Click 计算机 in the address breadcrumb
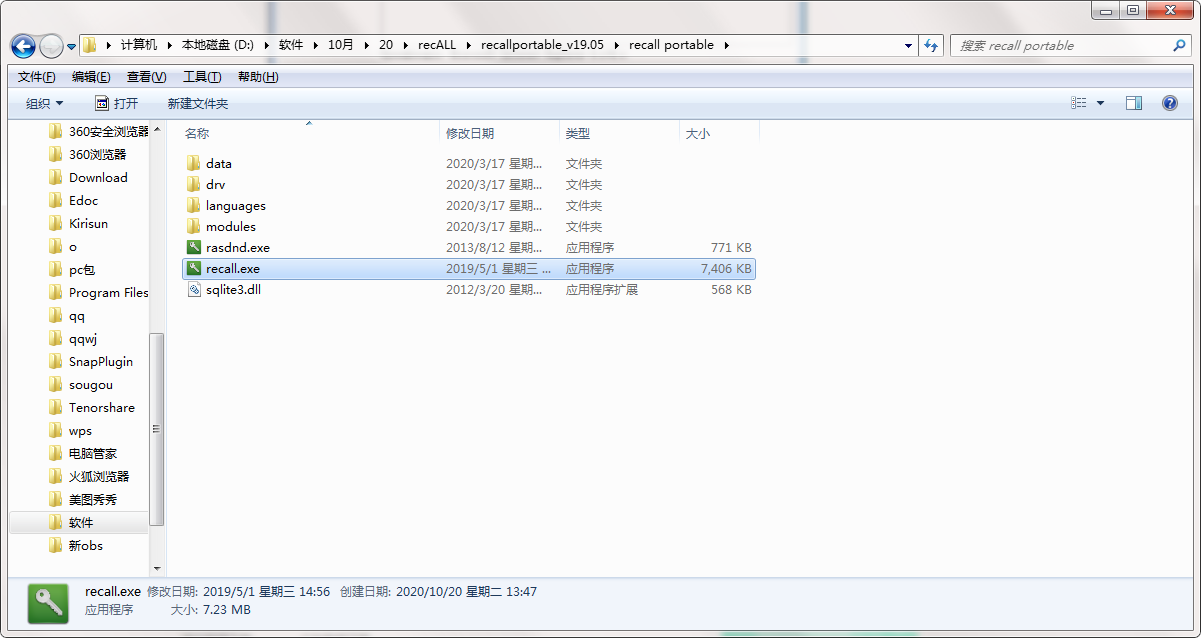The width and height of the screenshot is (1201, 638). pyautogui.click(x=138, y=45)
